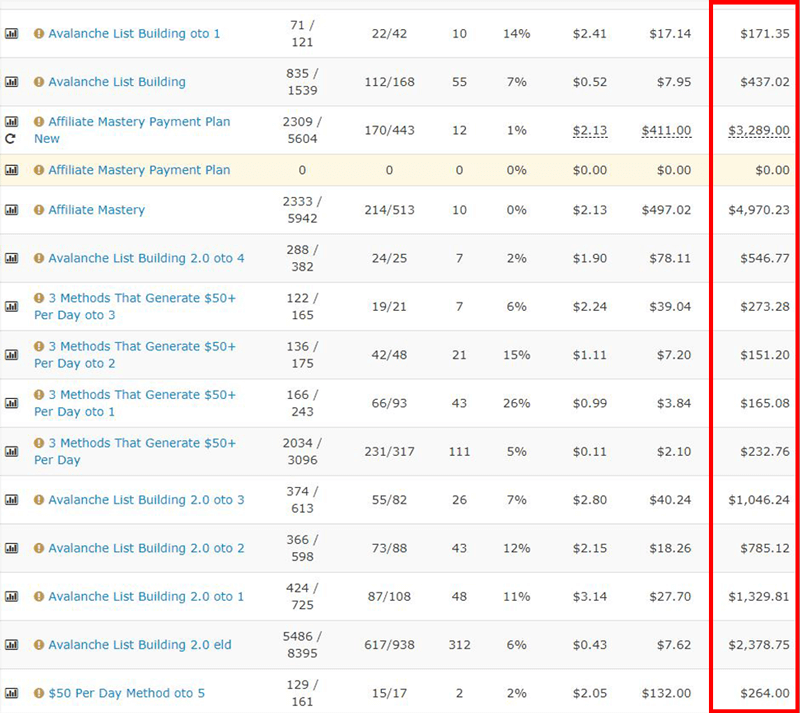Open 3 Methods That Generate $50+ Per Day oto 3
This screenshot has width=800, height=713.
135,306
